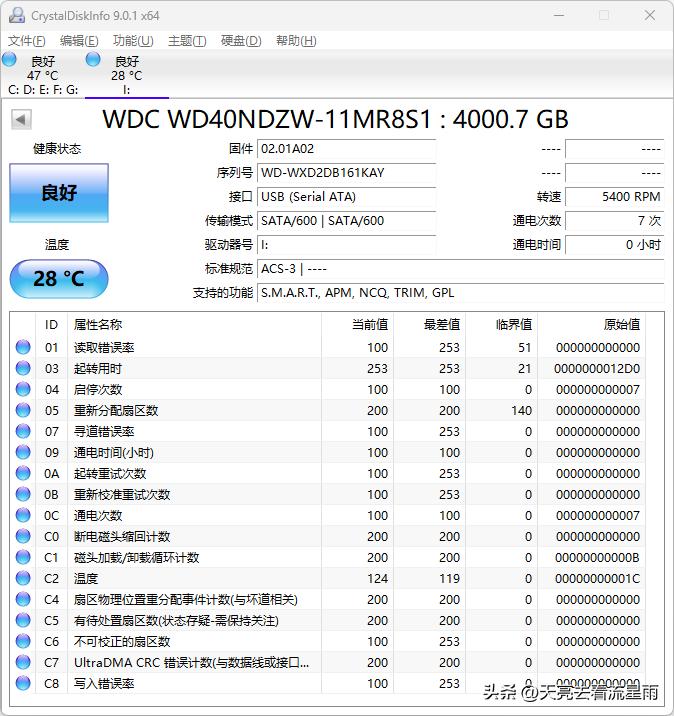Image resolution: width=674 pixels, height=716 pixels.
Task: Click status orb for attribute 01 读取错误率
Action: 23,347
